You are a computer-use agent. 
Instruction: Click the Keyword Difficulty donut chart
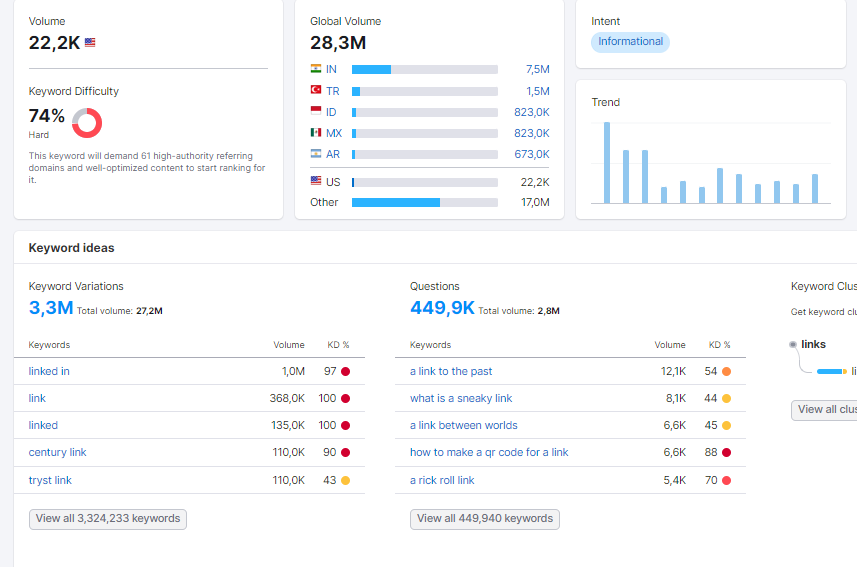[x=87, y=122]
